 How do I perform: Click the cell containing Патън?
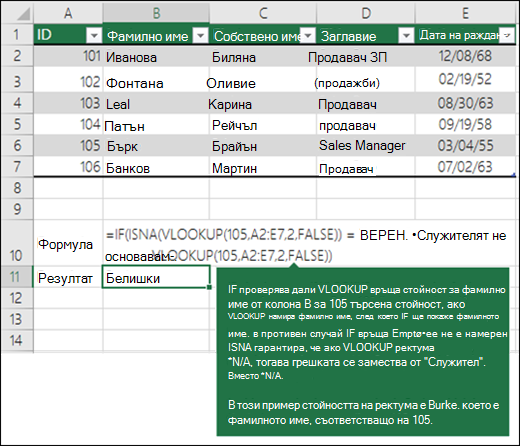156,125
